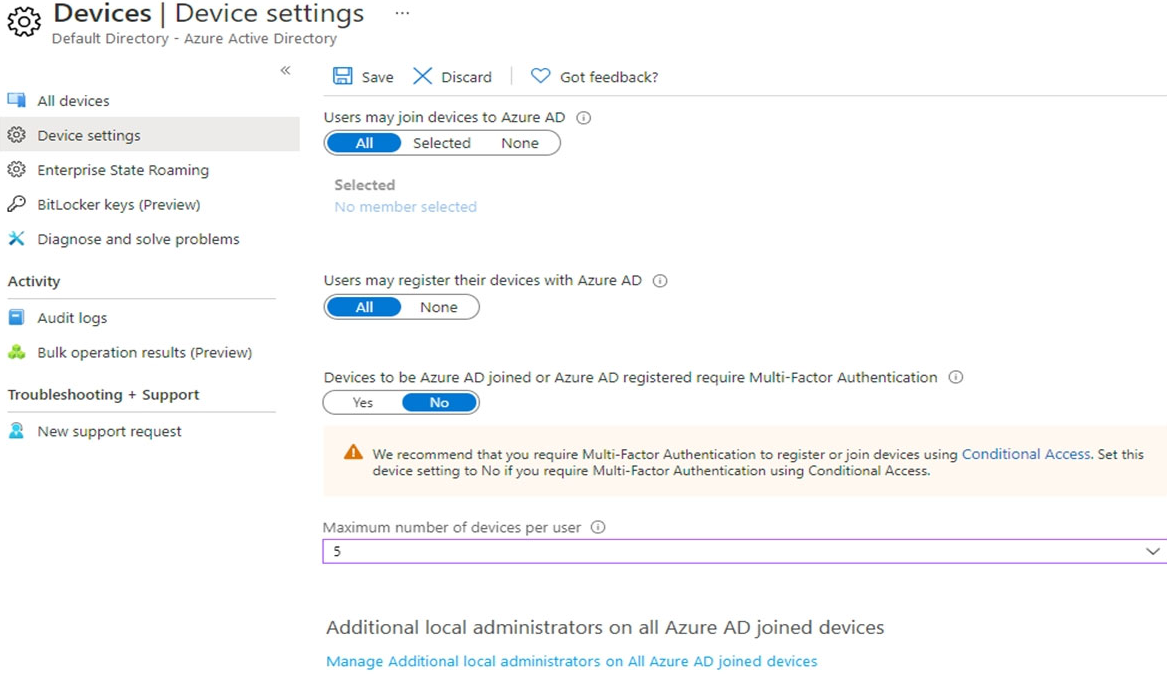The width and height of the screenshot is (1167, 674).
Task: Open the ellipsis more options menu
Action: coord(402,14)
